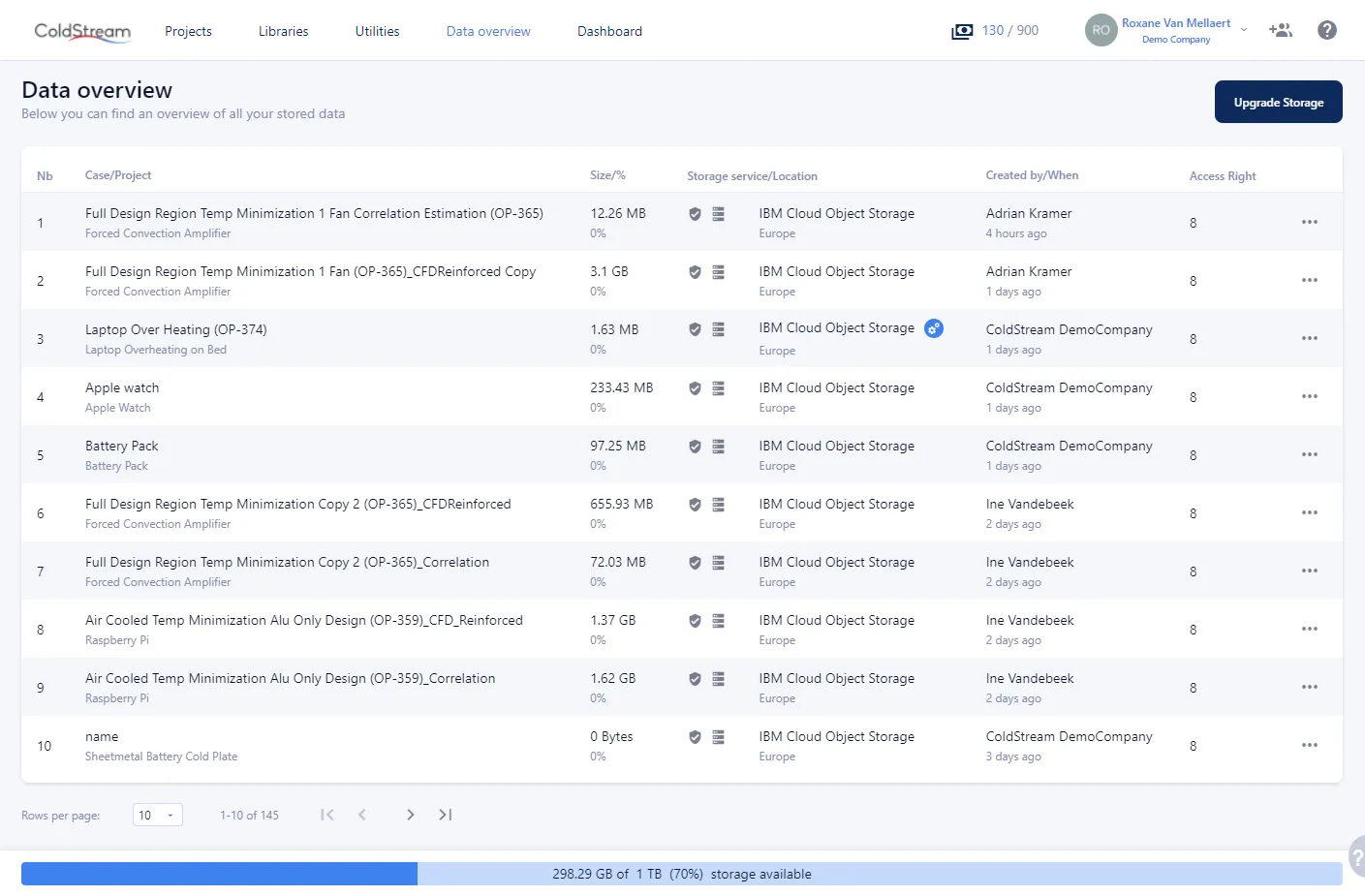Click the Case/Project column header

coord(118,175)
